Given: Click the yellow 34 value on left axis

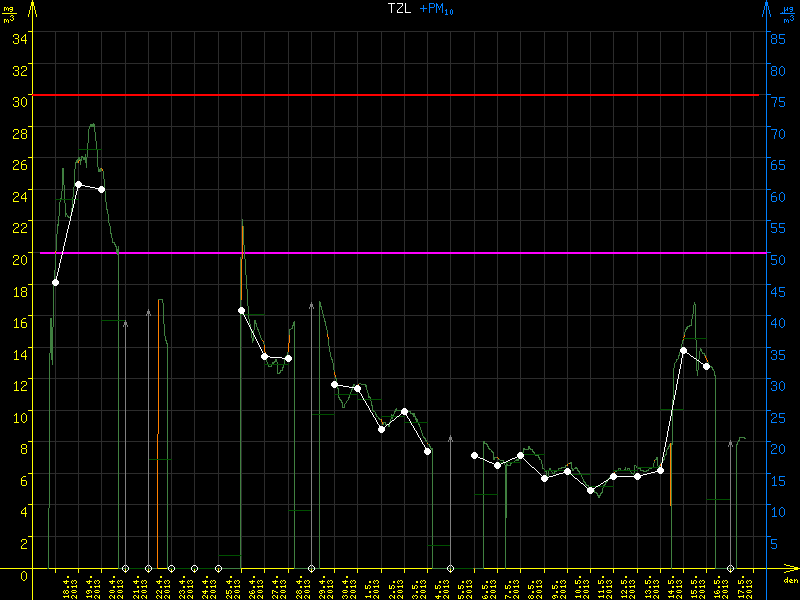Looking at the screenshot, I should 20,38.
